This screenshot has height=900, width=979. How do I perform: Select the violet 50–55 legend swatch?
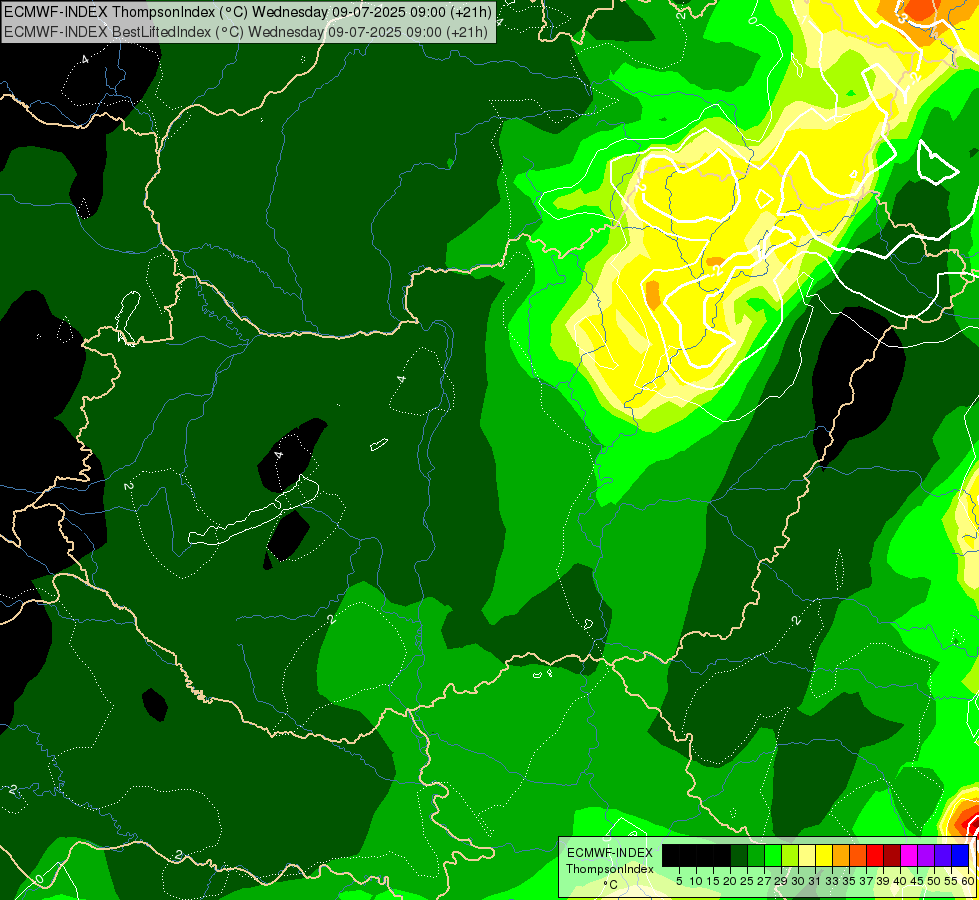click(943, 856)
